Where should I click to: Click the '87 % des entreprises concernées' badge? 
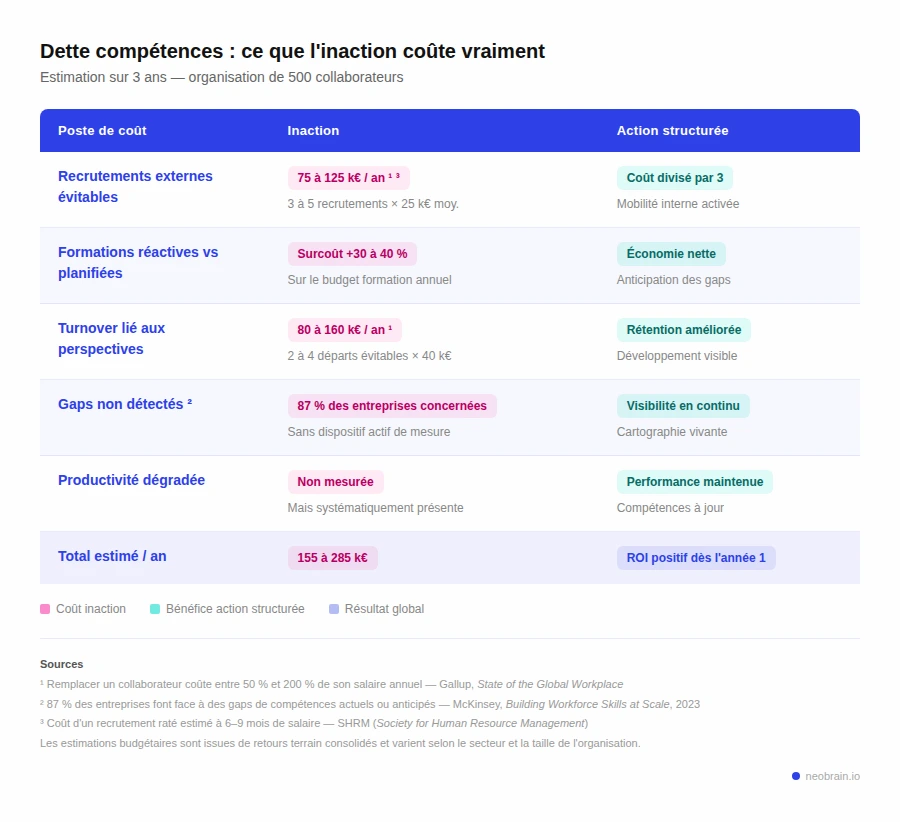pos(391,406)
